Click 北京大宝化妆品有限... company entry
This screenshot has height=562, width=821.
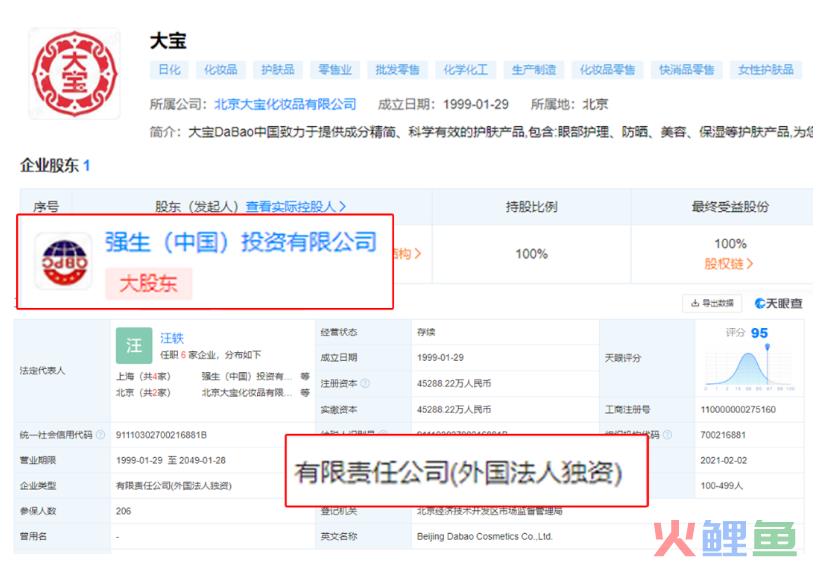point(247,392)
